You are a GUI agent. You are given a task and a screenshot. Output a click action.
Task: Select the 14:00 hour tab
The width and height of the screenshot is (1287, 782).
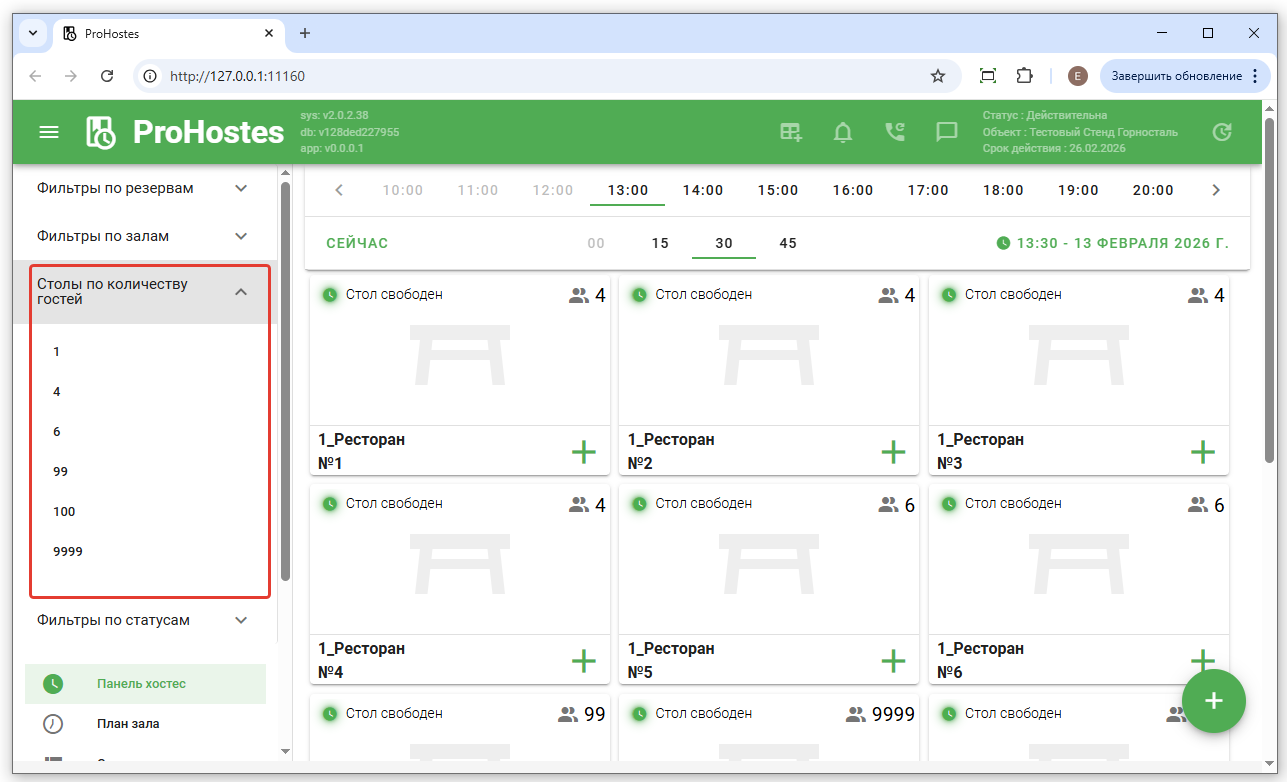pyautogui.click(x=702, y=190)
